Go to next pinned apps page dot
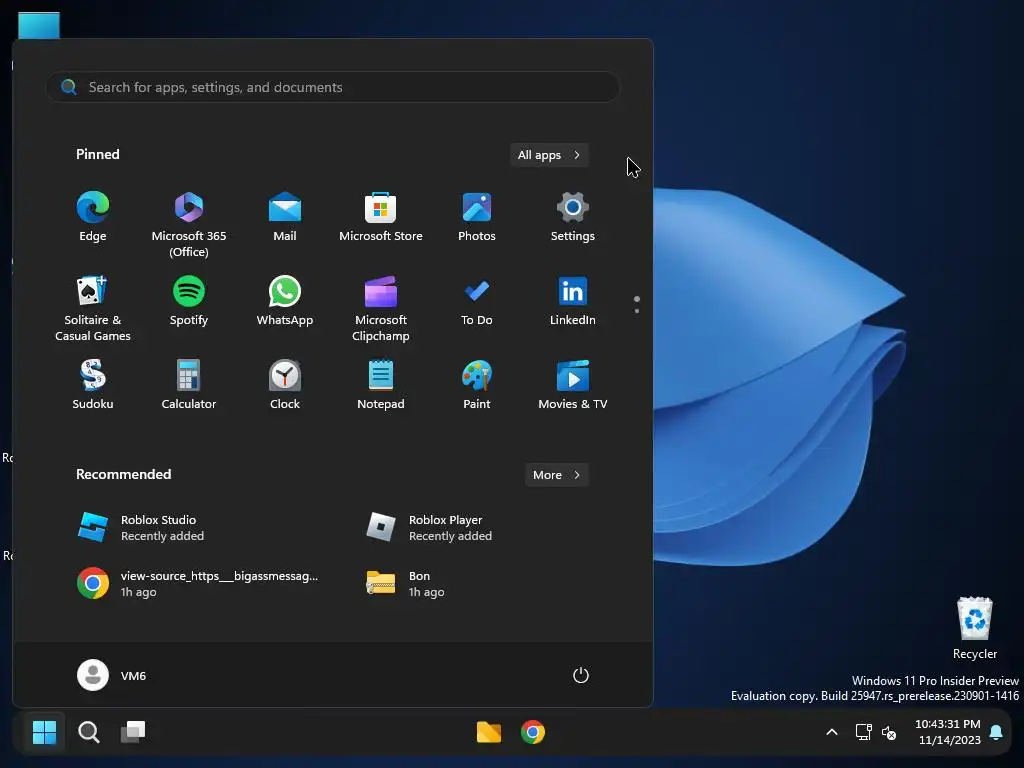 click(x=637, y=311)
